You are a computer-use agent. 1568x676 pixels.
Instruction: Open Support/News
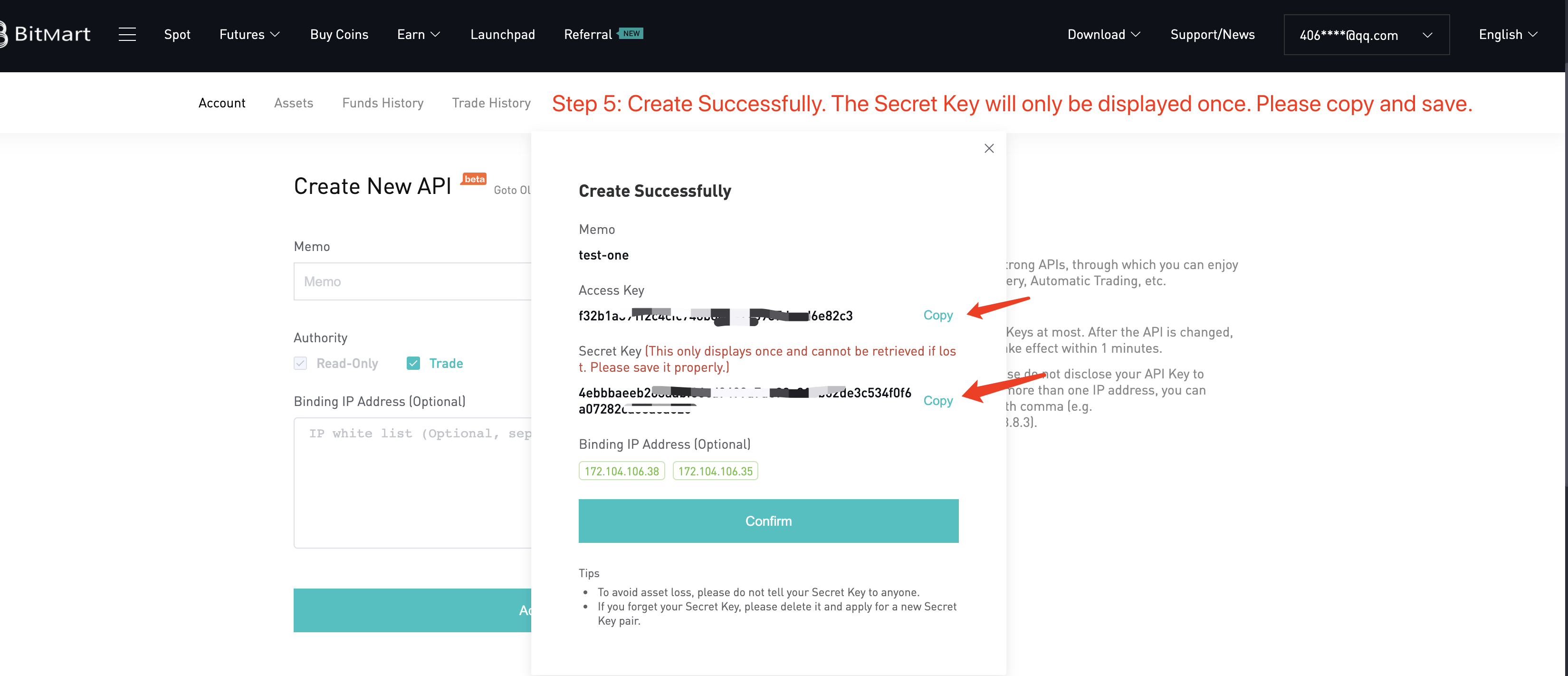point(1213,34)
